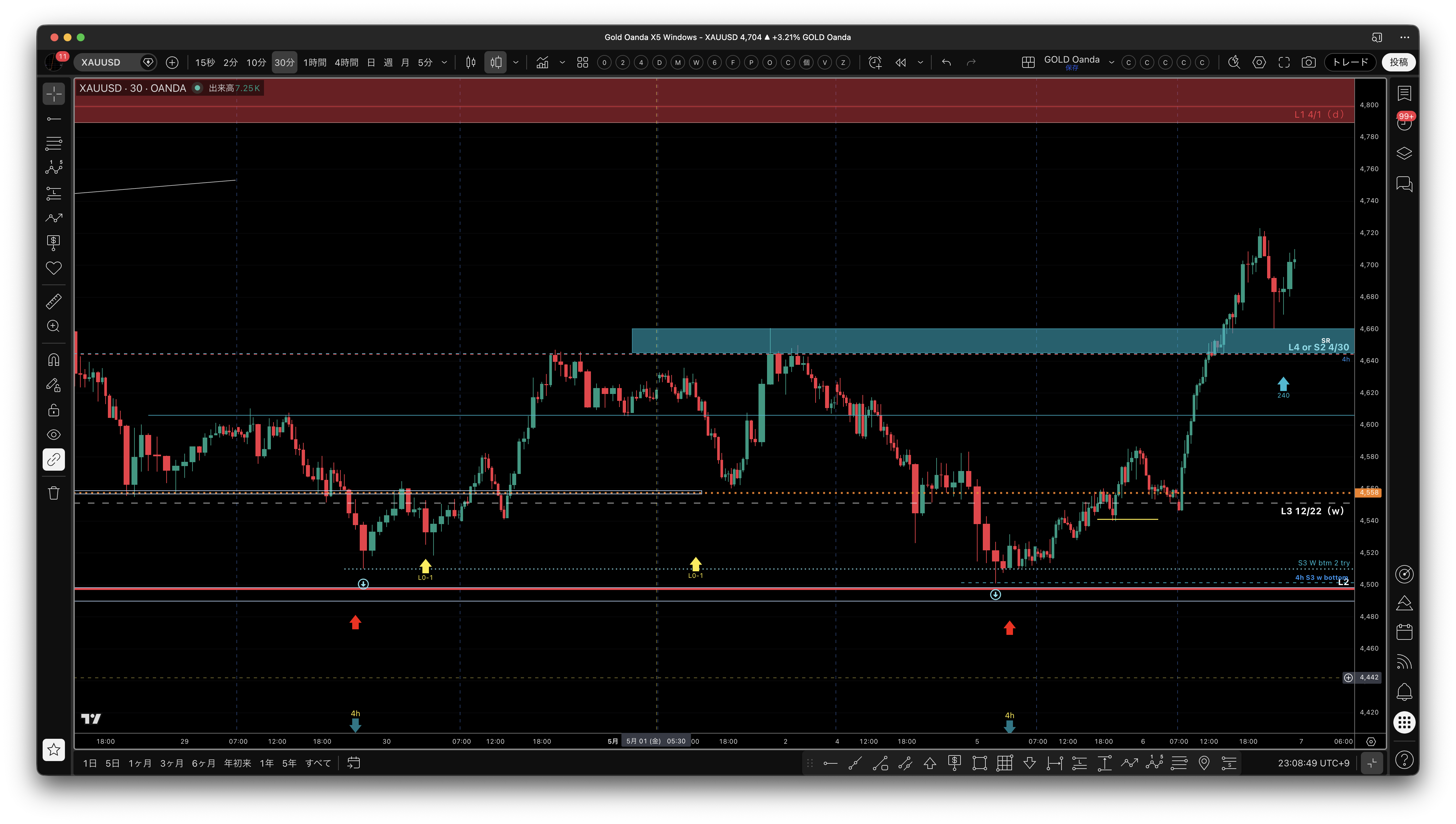Expand the indicators favorites dropdown
The image size is (1456, 824).
pyautogui.click(x=562, y=62)
